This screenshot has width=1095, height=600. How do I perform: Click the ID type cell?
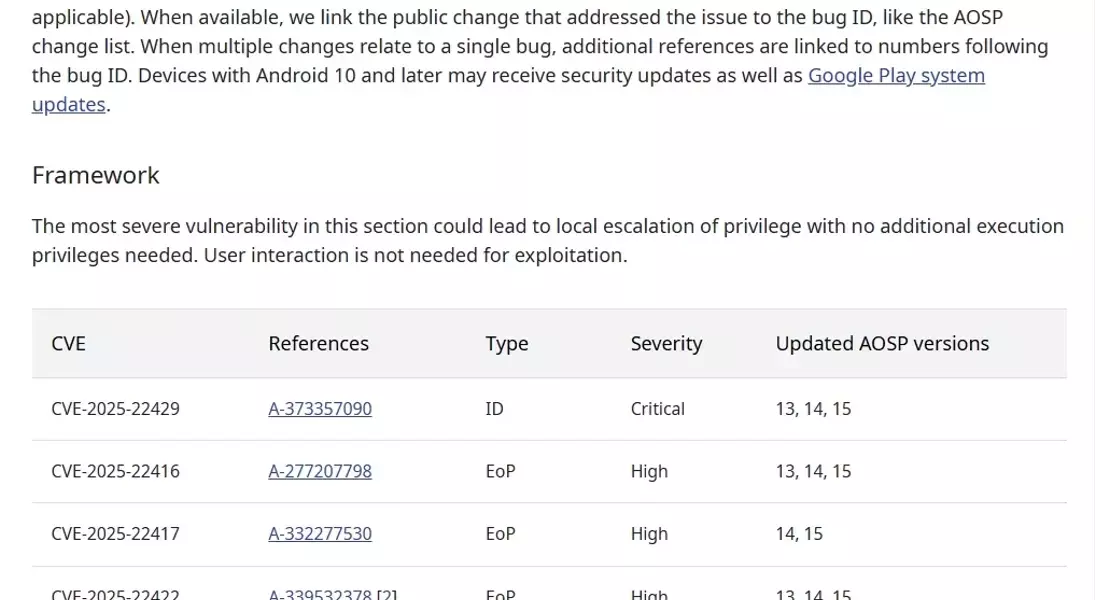[494, 409]
